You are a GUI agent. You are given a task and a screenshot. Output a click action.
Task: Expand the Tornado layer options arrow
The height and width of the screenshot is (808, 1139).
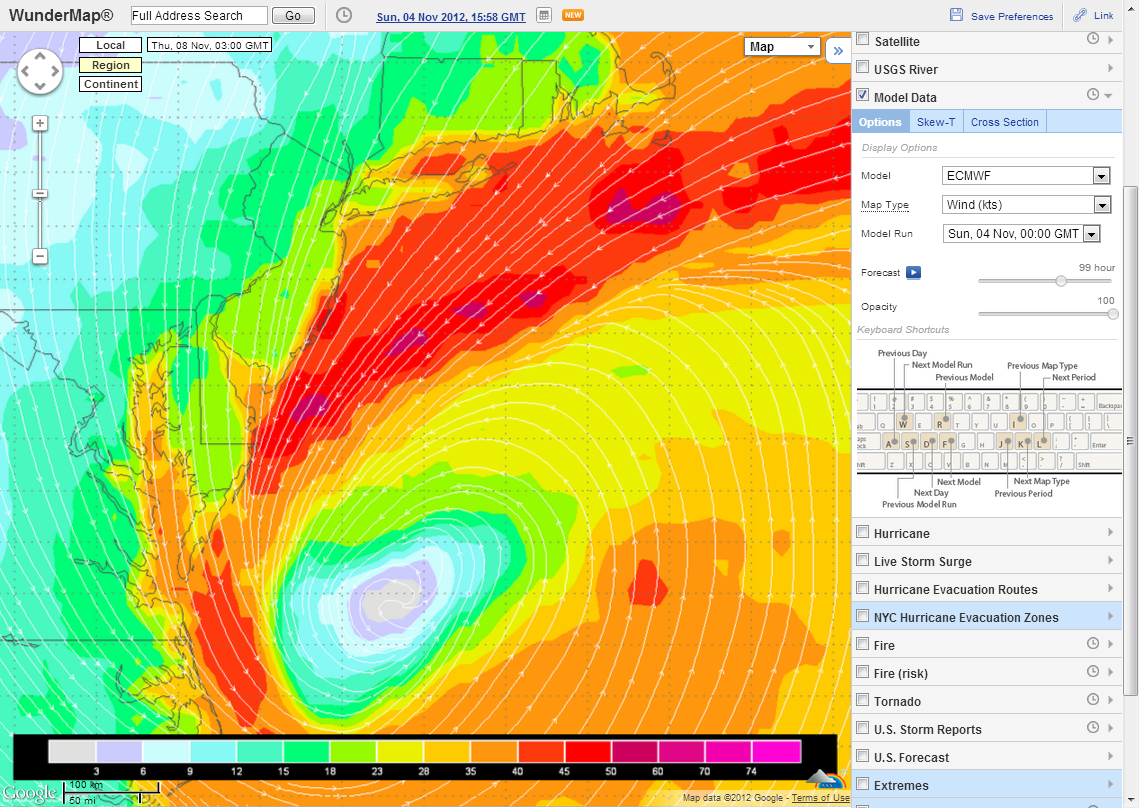(1111, 700)
